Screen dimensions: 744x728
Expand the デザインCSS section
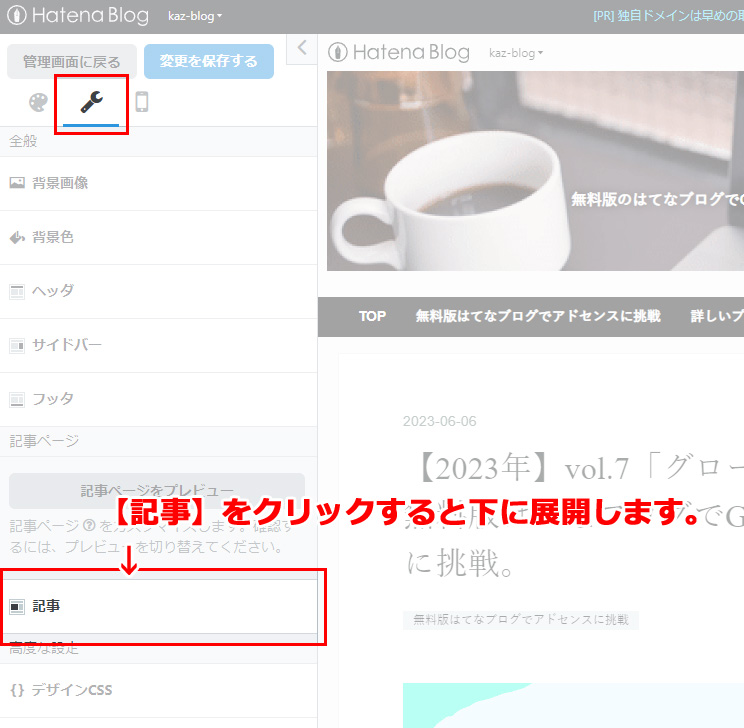(158, 691)
